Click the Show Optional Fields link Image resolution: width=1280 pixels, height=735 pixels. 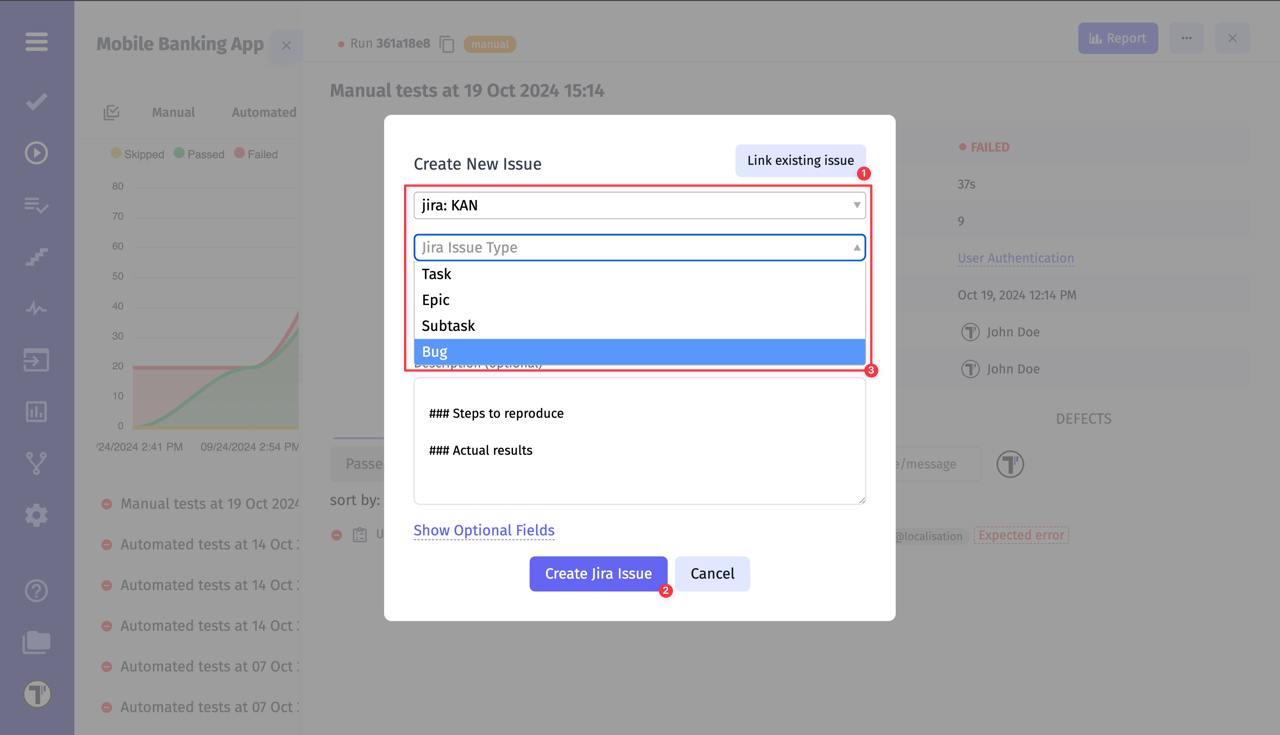(x=484, y=530)
